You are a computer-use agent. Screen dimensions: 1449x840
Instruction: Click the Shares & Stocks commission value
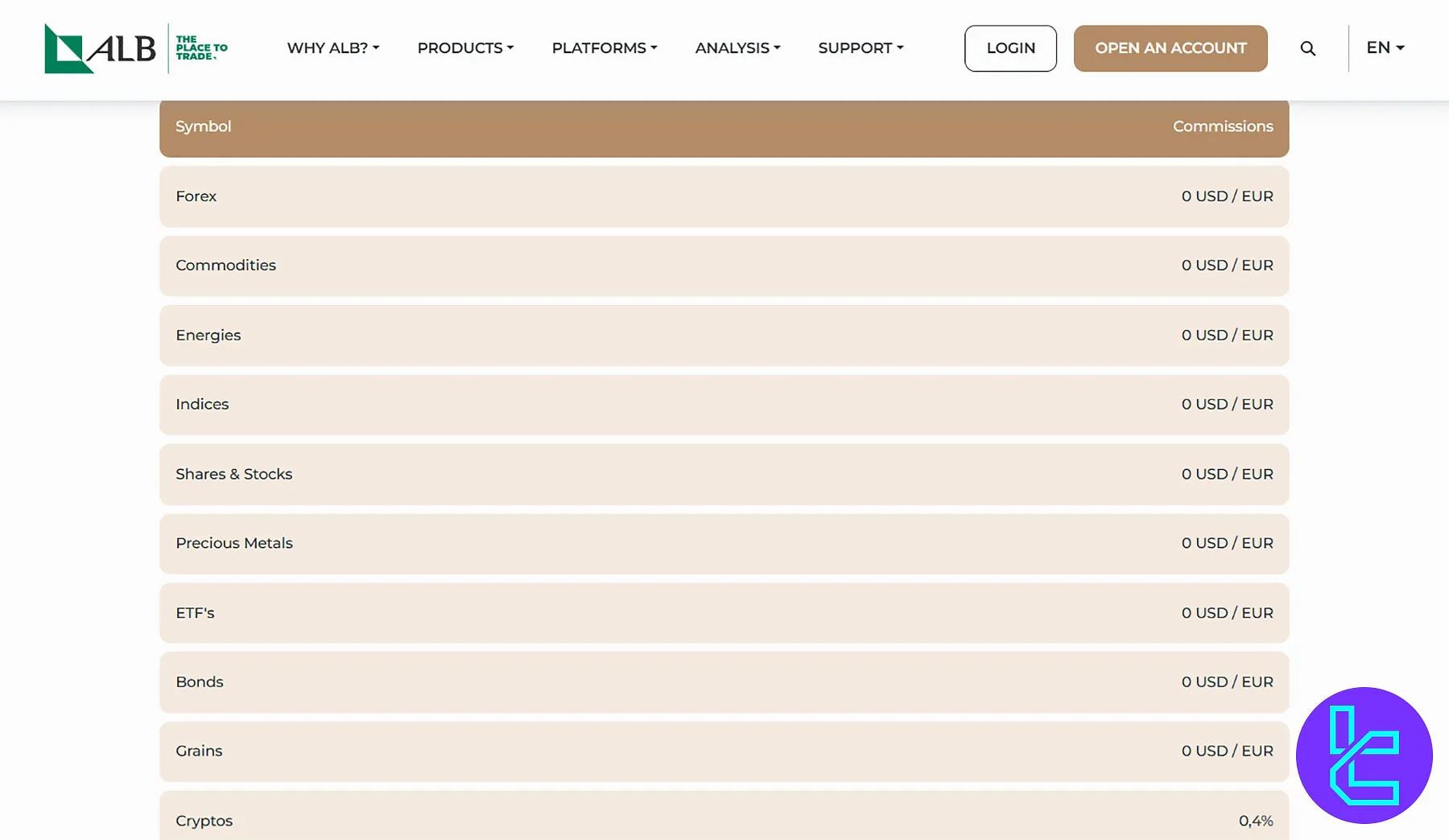click(1228, 474)
